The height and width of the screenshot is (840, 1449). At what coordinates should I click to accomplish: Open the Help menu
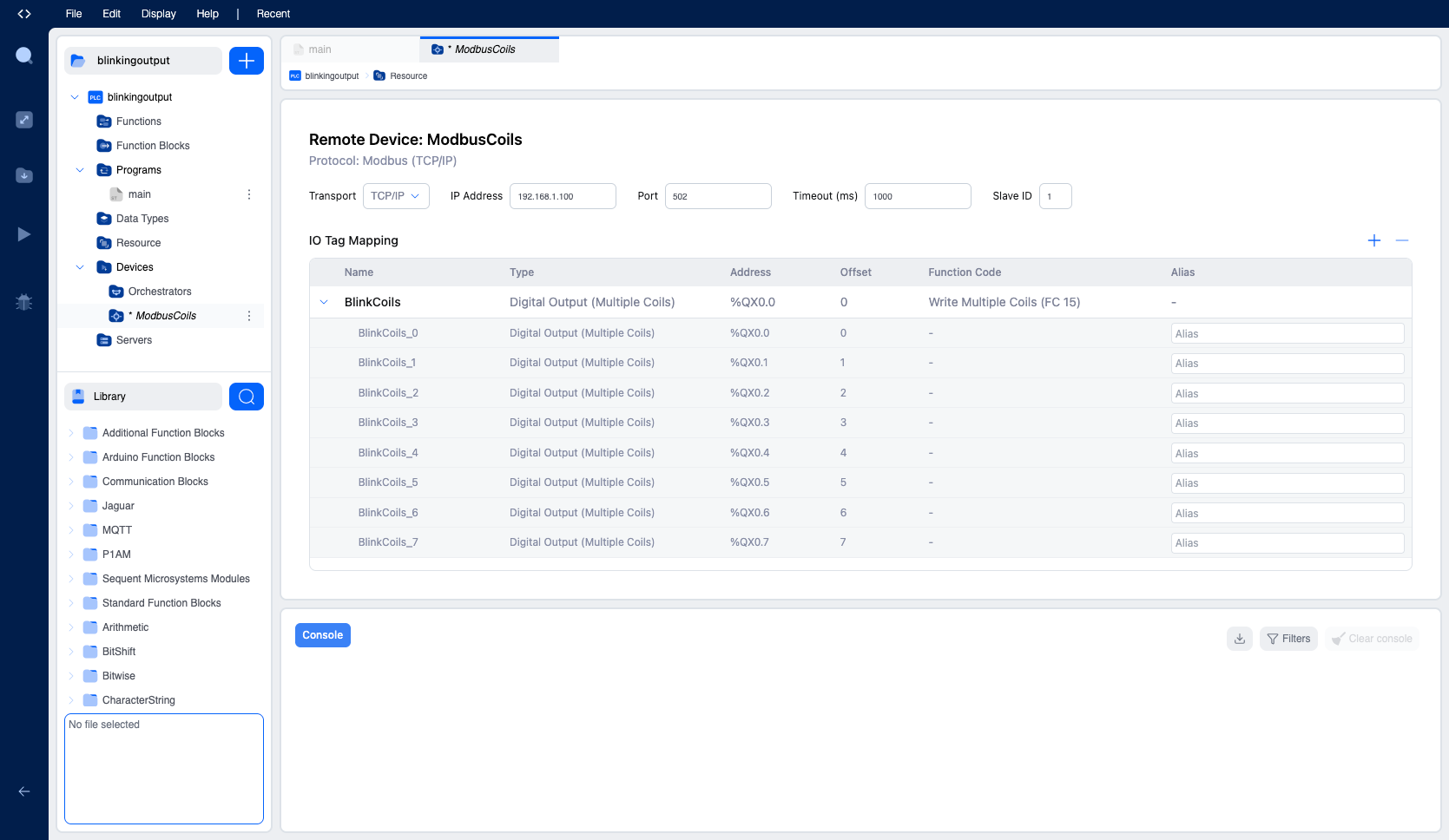pyautogui.click(x=207, y=14)
